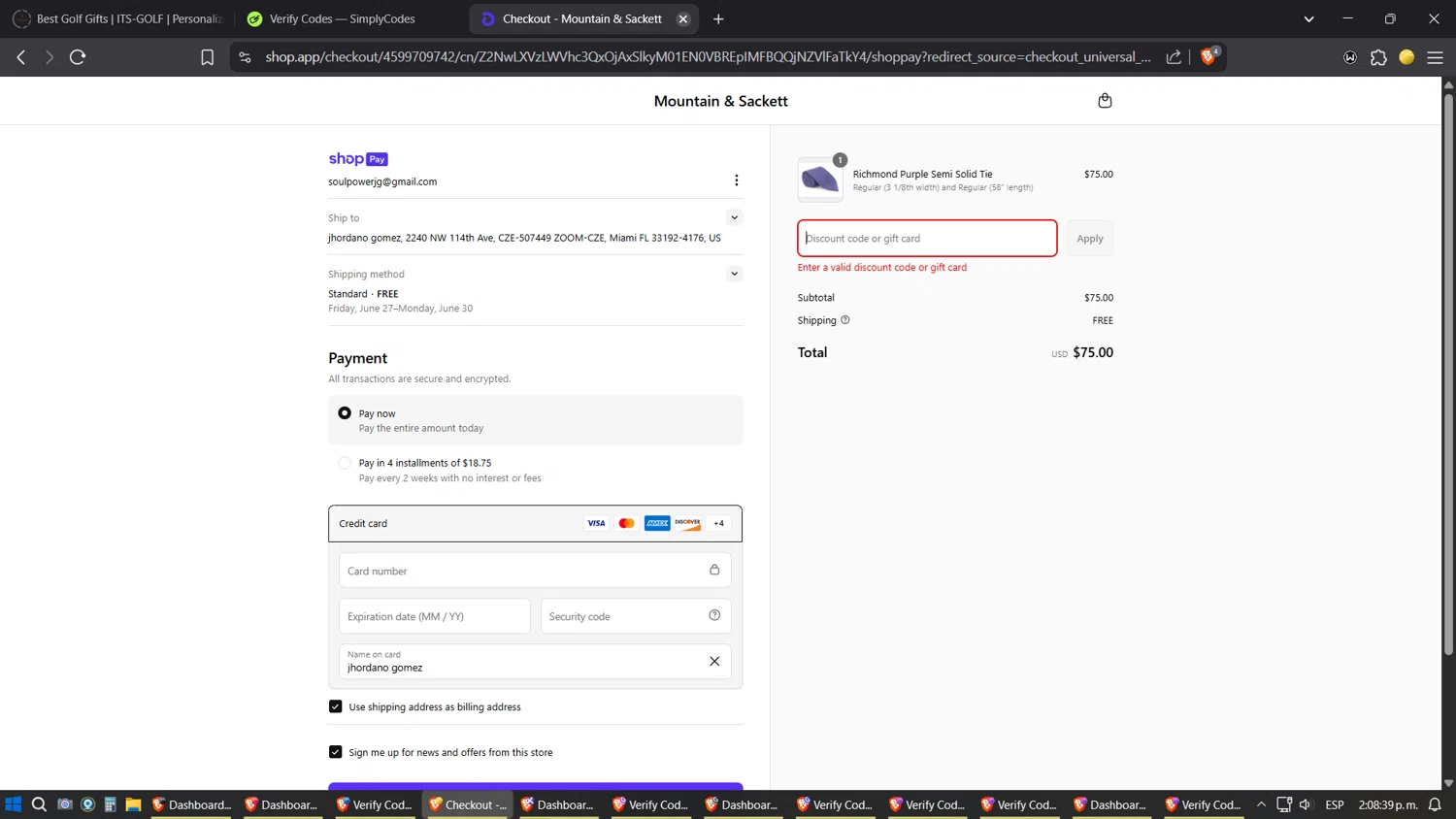
Task: Focus the Discount code or gift card field
Action: pyautogui.click(x=927, y=239)
